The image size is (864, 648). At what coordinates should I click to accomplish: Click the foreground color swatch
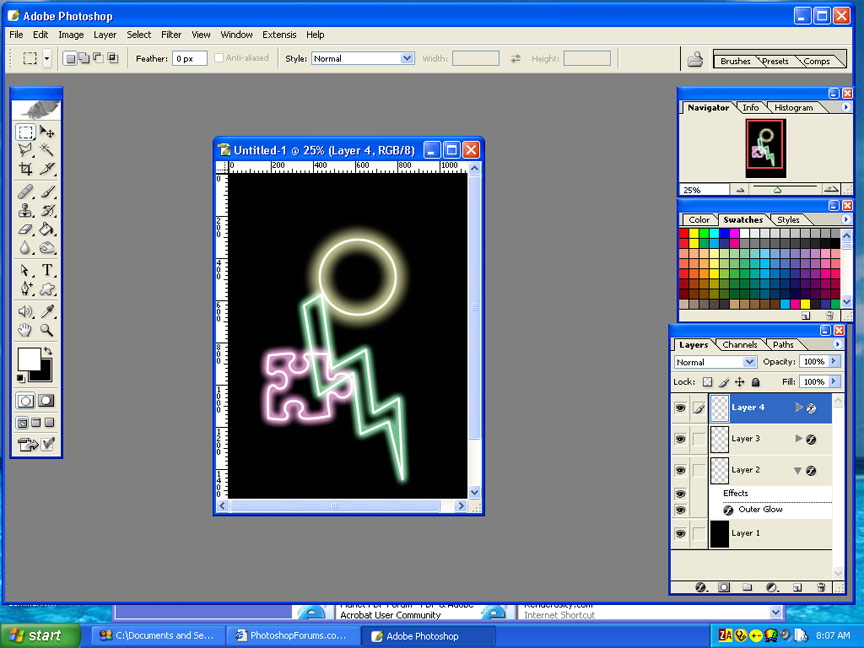click(27, 357)
